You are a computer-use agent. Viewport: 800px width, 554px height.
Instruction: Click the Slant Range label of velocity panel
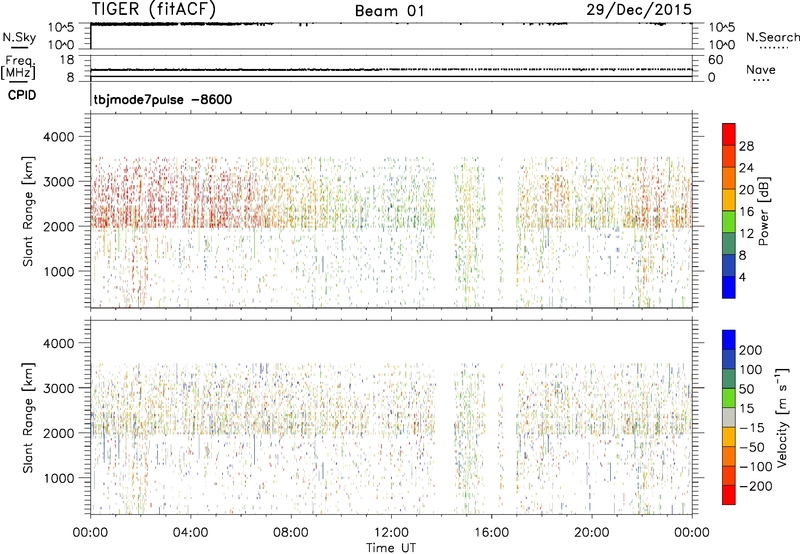tap(28, 417)
